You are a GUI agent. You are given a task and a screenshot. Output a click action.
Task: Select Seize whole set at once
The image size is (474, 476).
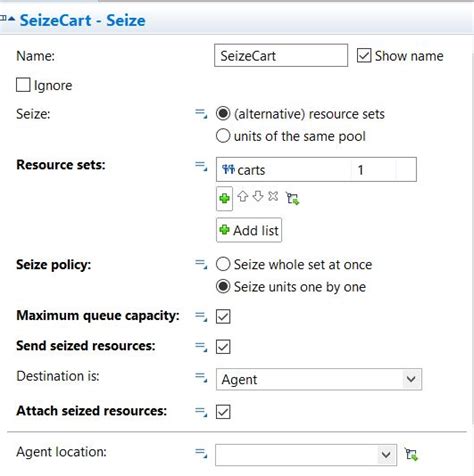223,264
